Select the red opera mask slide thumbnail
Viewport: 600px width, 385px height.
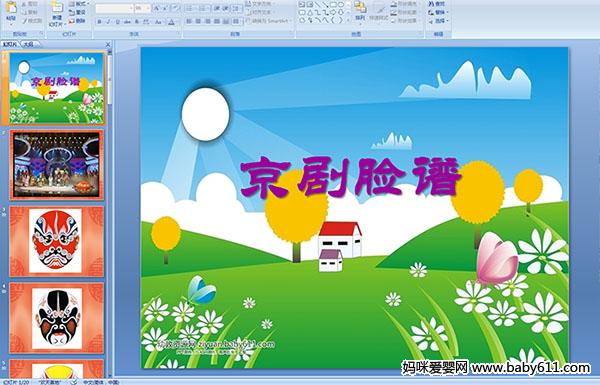tap(57, 241)
